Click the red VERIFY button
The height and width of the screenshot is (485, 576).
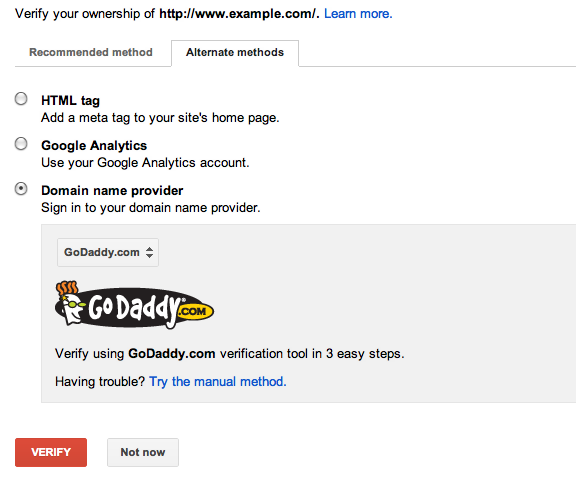pyautogui.click(x=51, y=452)
